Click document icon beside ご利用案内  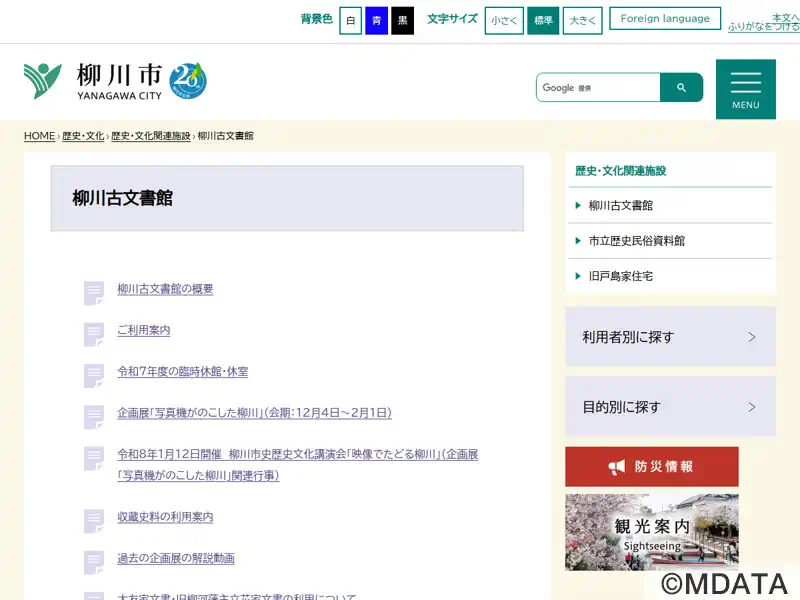click(x=94, y=333)
